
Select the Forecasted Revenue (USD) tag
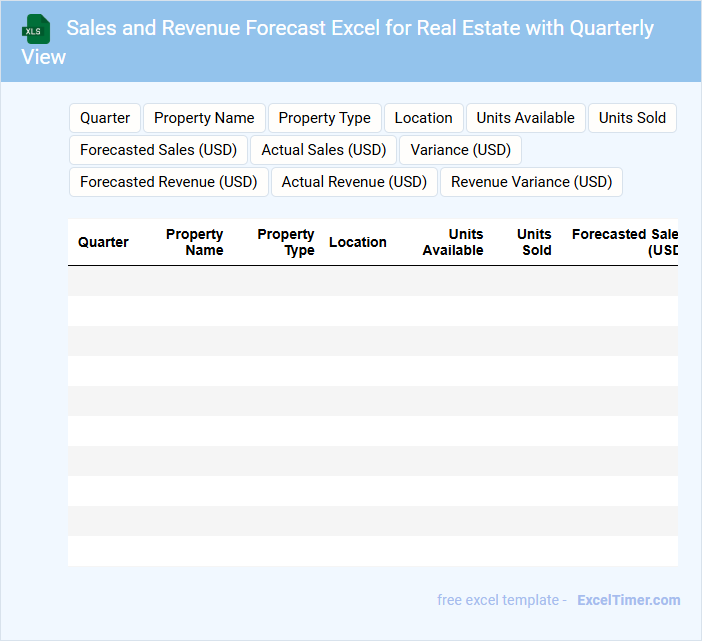pos(168,182)
